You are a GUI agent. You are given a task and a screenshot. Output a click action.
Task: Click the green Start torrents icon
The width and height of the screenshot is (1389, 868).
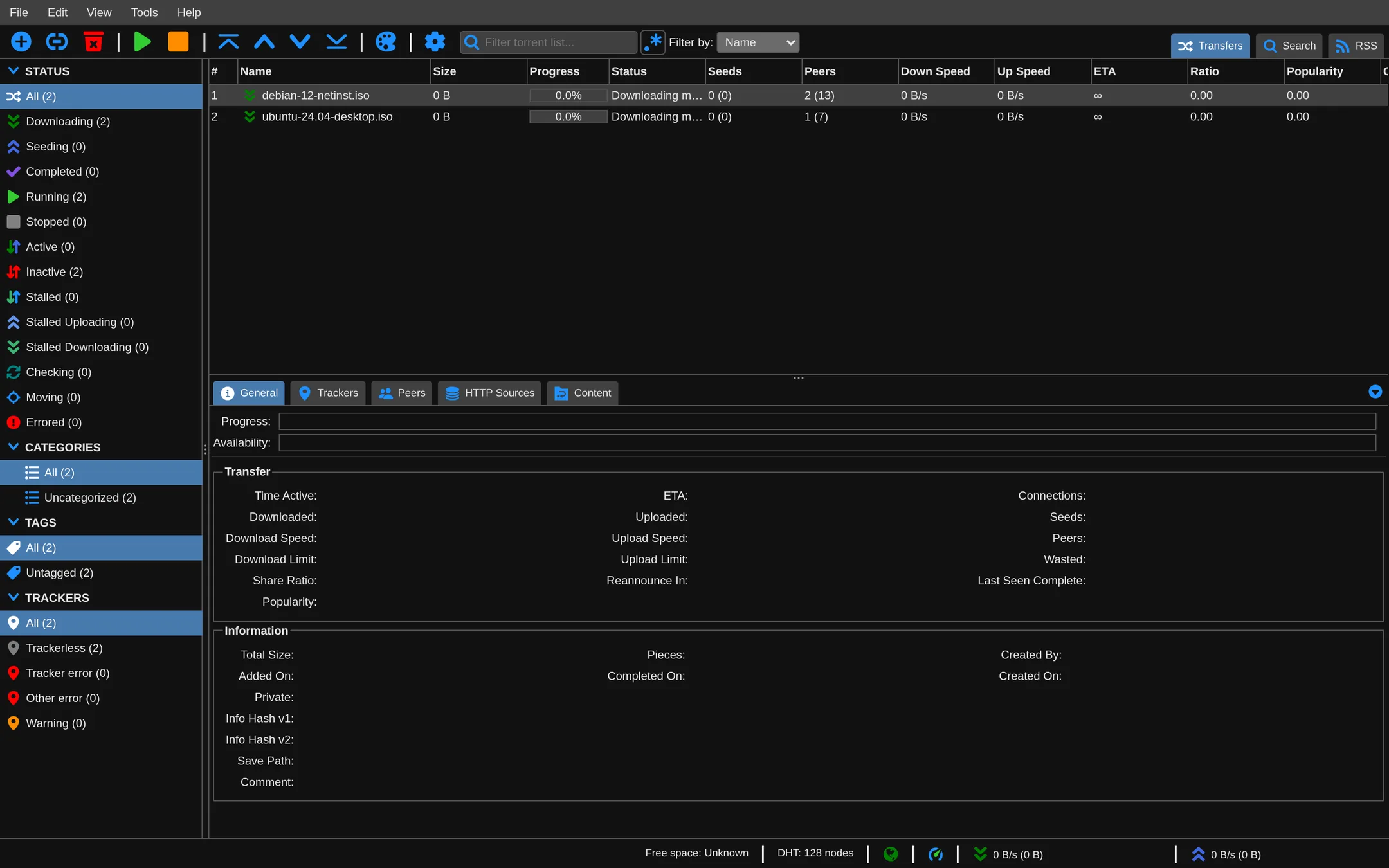point(142,42)
